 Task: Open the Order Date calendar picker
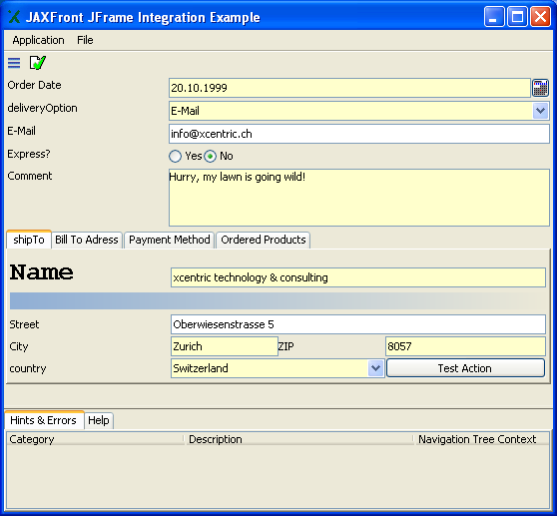(540, 88)
